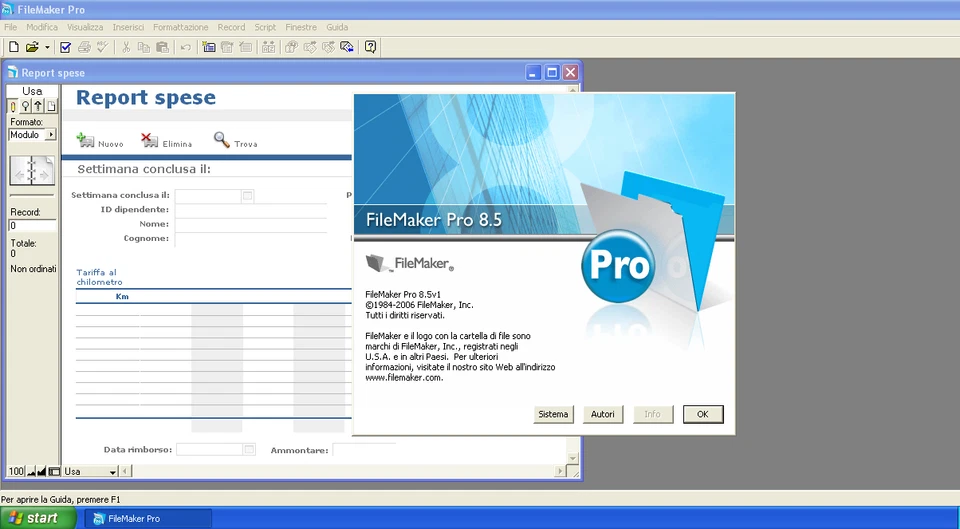
Task: Click the Sistema button in About dialog
Action: (553, 415)
